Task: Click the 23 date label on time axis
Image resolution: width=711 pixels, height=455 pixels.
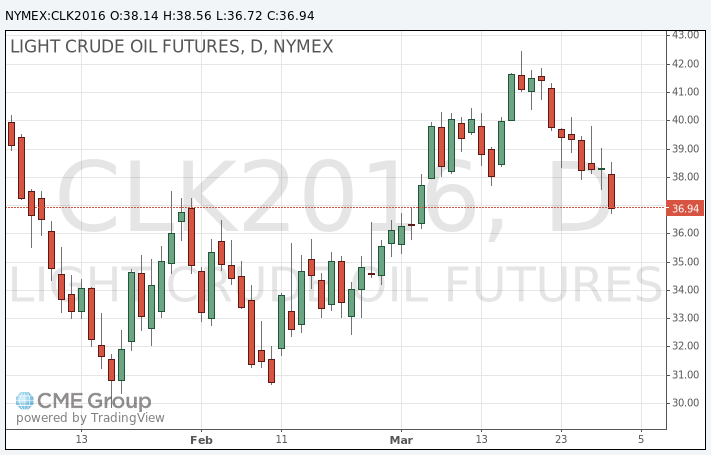Action: 562,439
